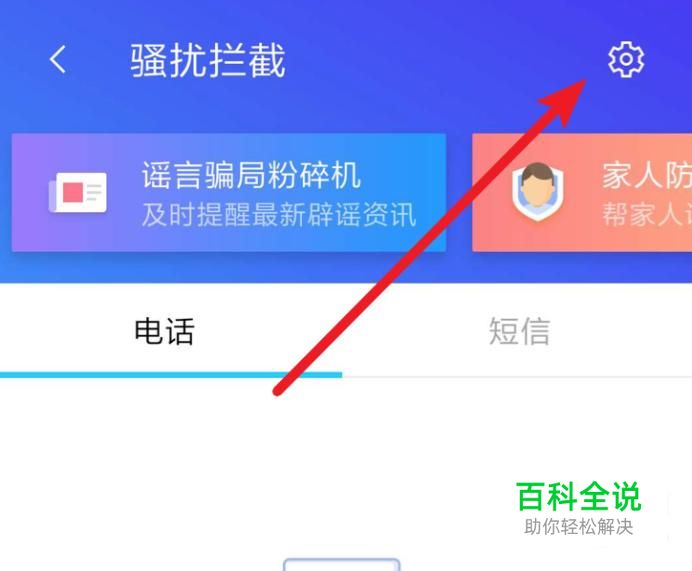692x571 pixels.
Task: Tap the tail of the red arrow
Action: tap(278, 391)
